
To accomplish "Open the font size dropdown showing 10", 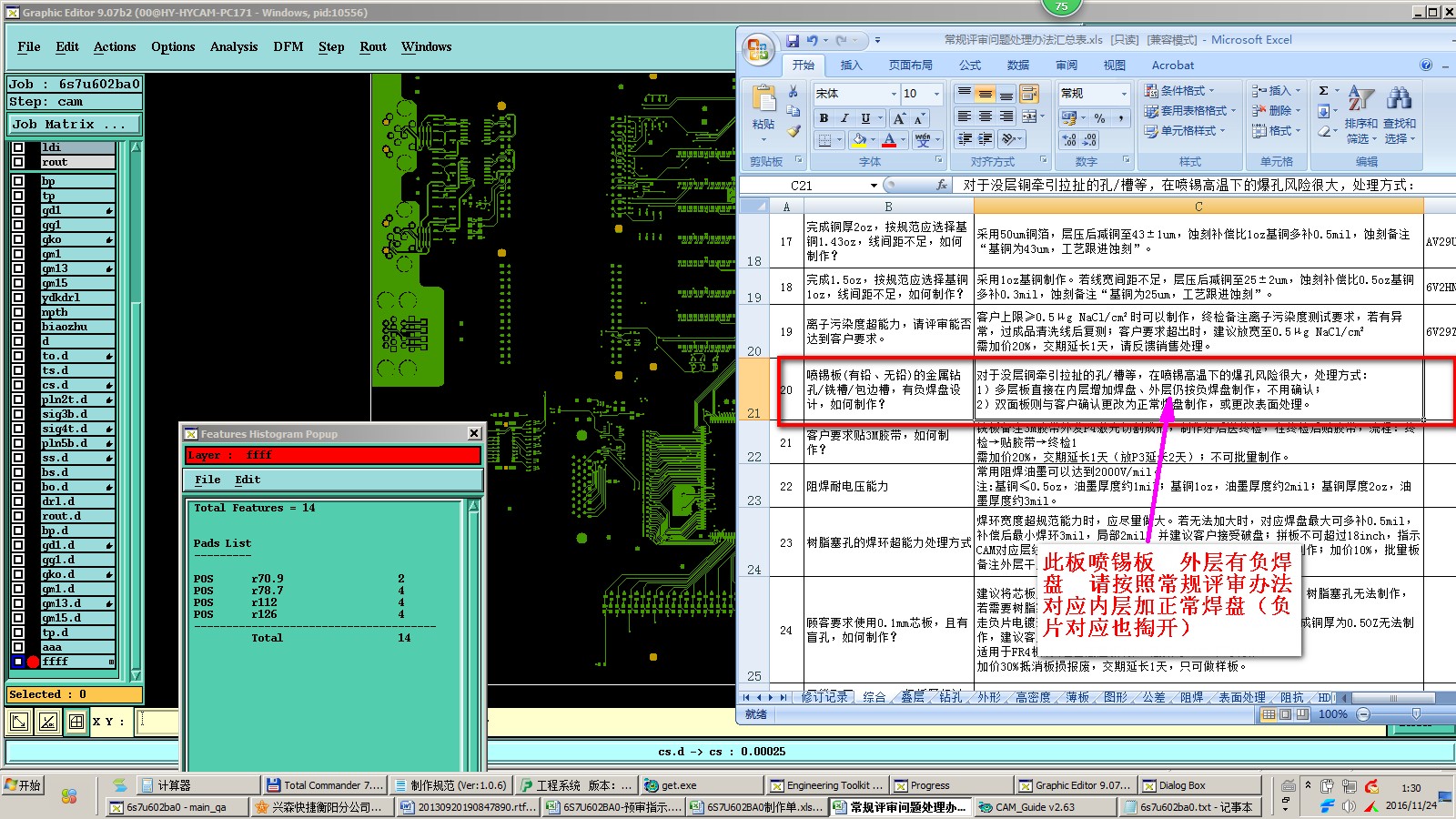I will tap(936, 94).
